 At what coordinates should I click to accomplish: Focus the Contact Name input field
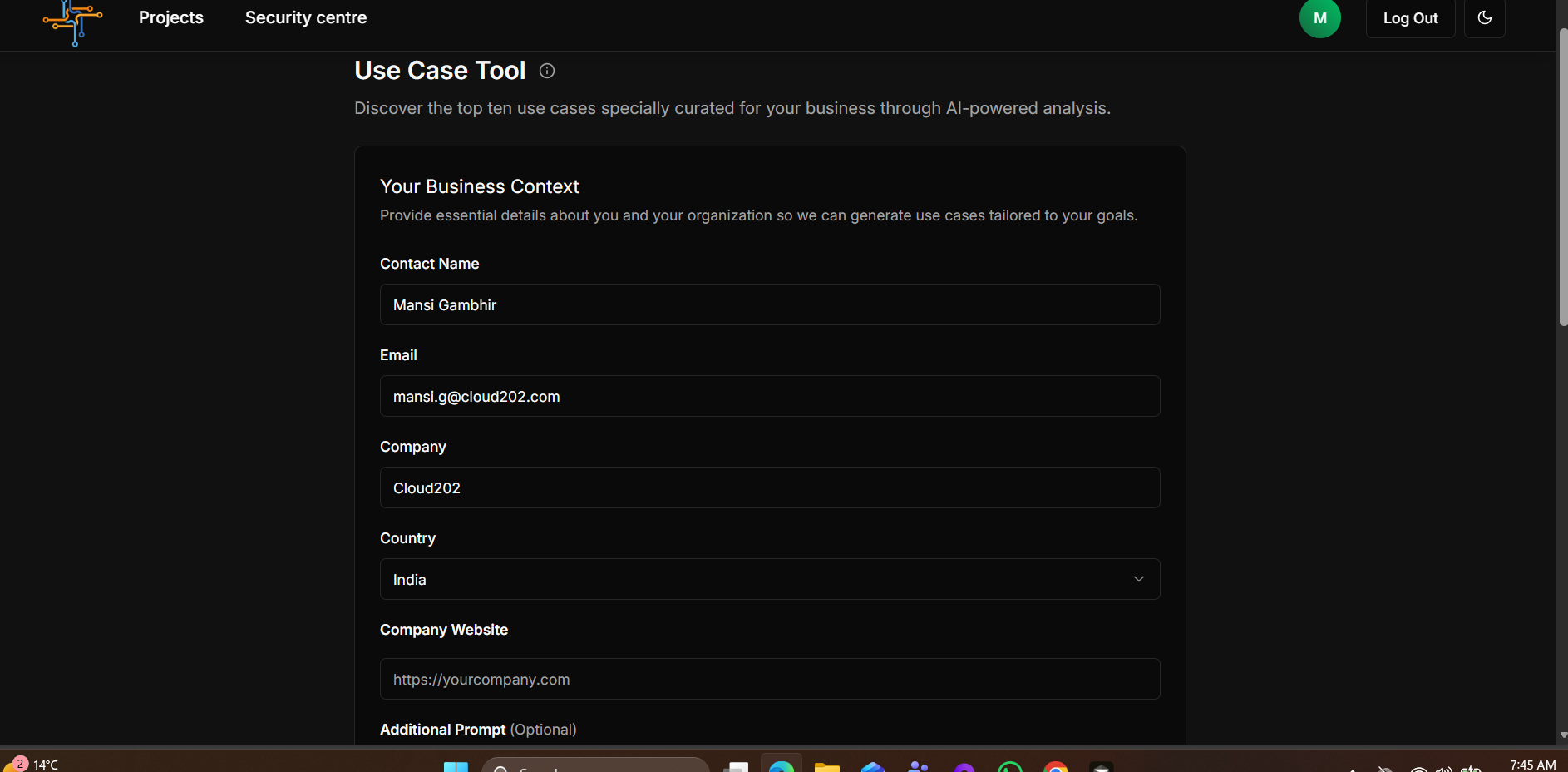[769, 304]
